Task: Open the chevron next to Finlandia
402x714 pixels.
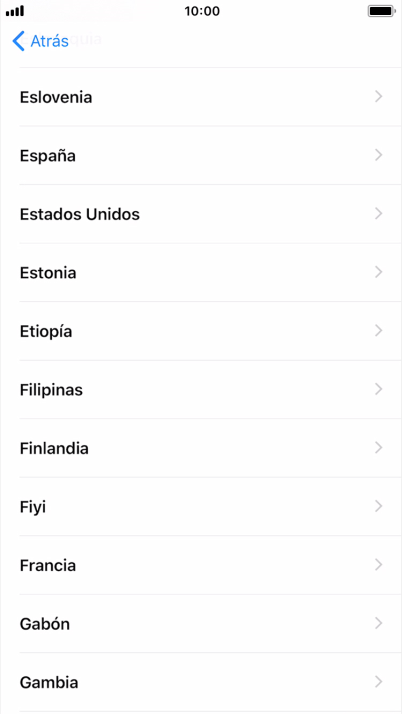Action: coord(378,448)
